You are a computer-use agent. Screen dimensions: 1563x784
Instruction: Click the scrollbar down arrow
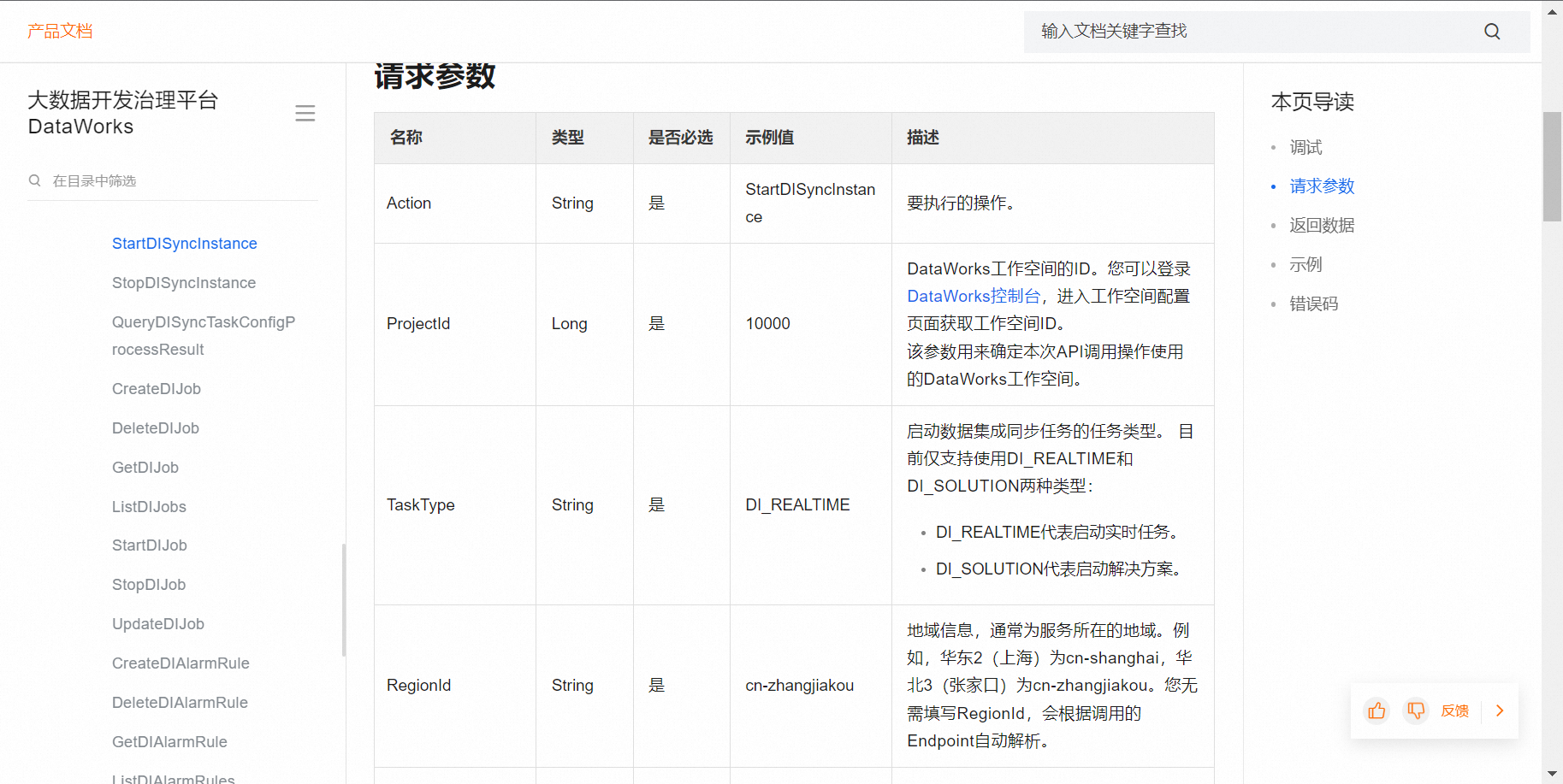[1552, 775]
